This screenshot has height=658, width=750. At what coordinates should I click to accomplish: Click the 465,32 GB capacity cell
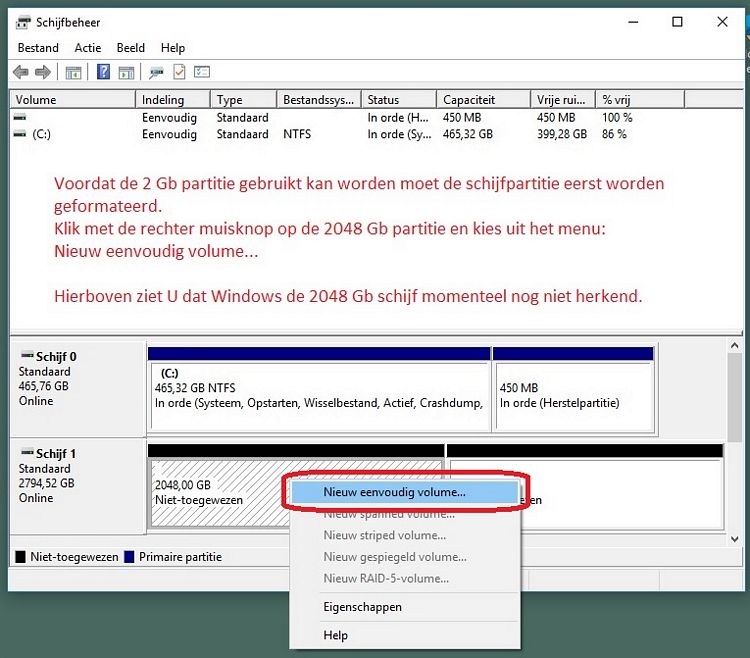click(467, 134)
